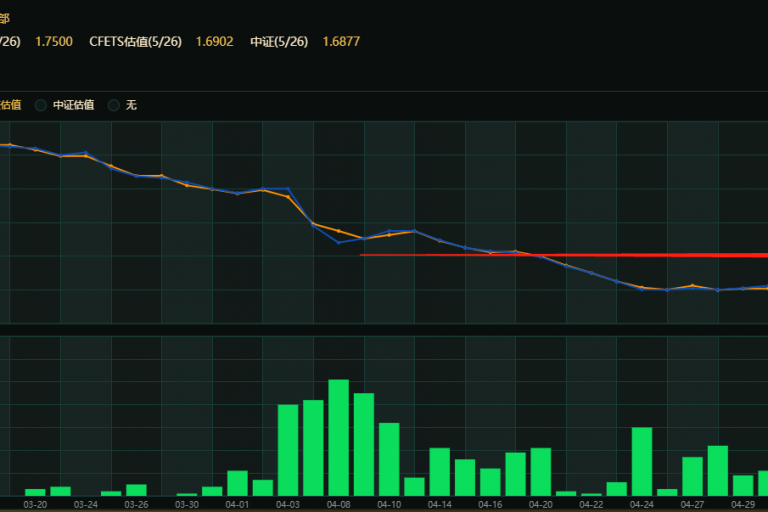This screenshot has width=768, height=512.
Task: Click the CFETS估值(5/26) label
Action: tap(135, 41)
